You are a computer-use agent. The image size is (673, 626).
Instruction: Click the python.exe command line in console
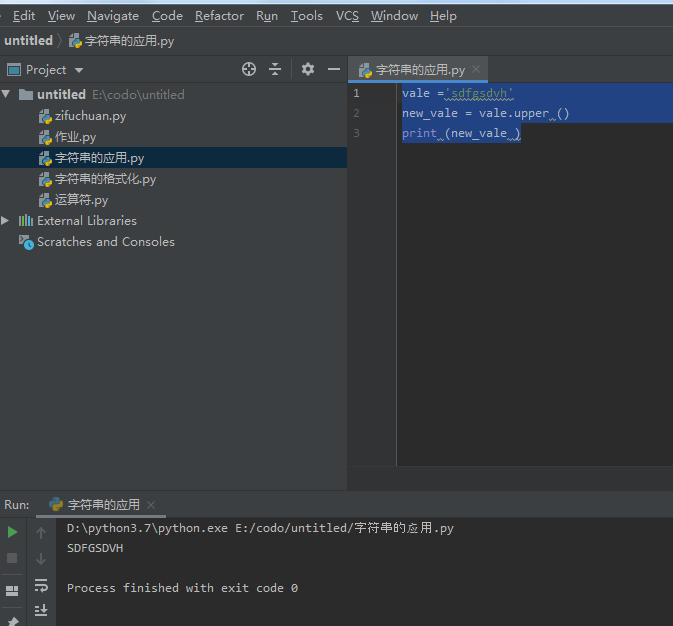(x=260, y=528)
